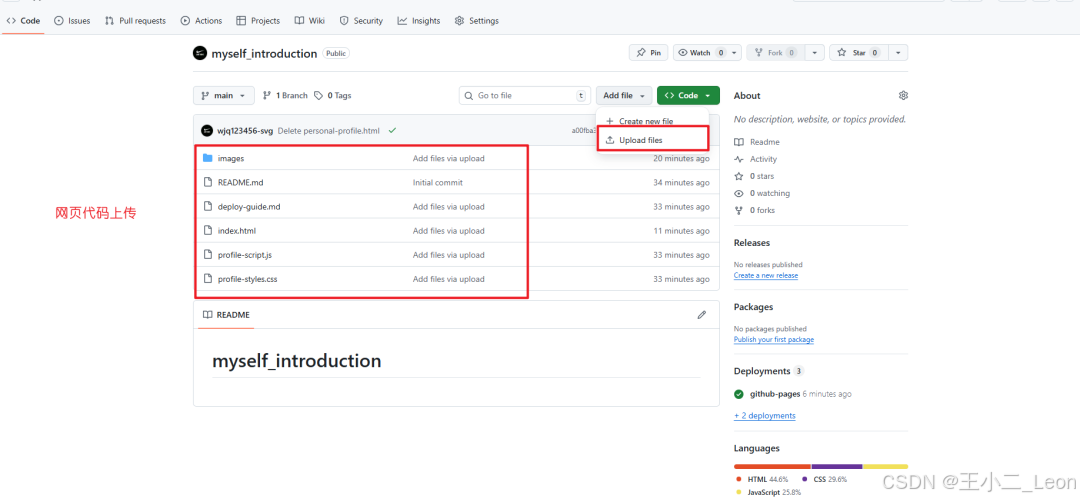Open the Add file dropdown

(624, 96)
